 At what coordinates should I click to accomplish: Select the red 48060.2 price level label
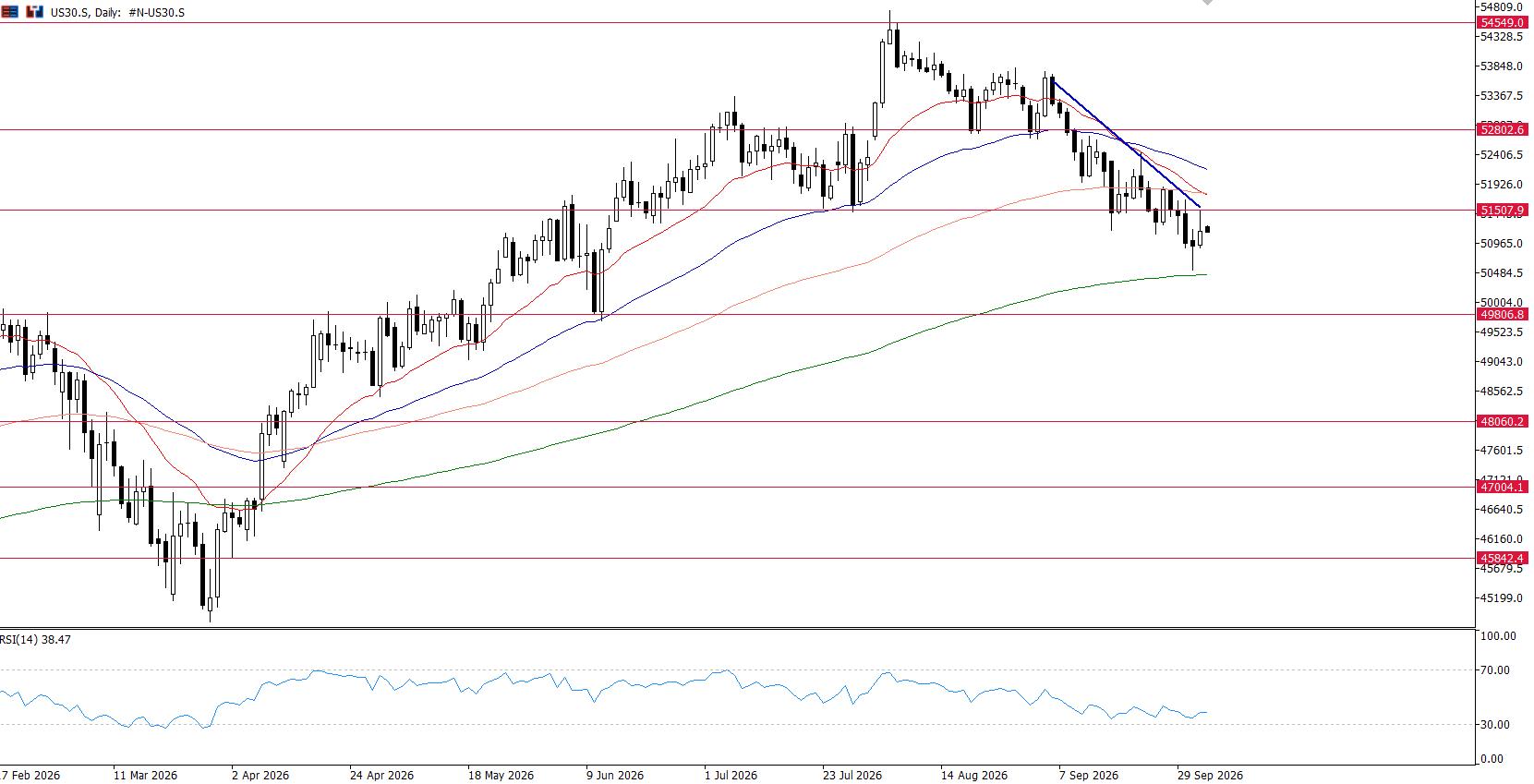coord(1502,421)
